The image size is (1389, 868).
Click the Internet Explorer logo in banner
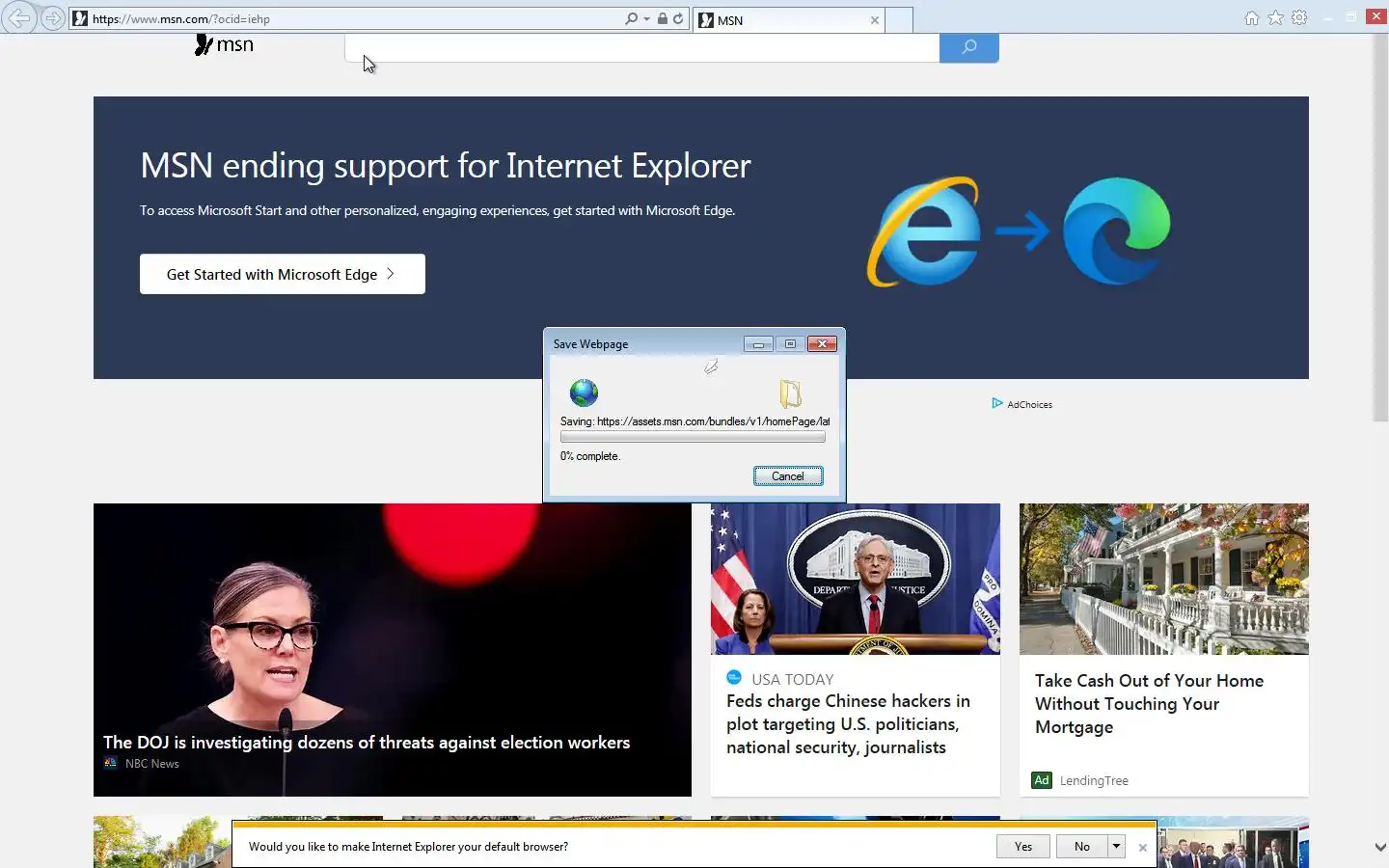(924, 231)
